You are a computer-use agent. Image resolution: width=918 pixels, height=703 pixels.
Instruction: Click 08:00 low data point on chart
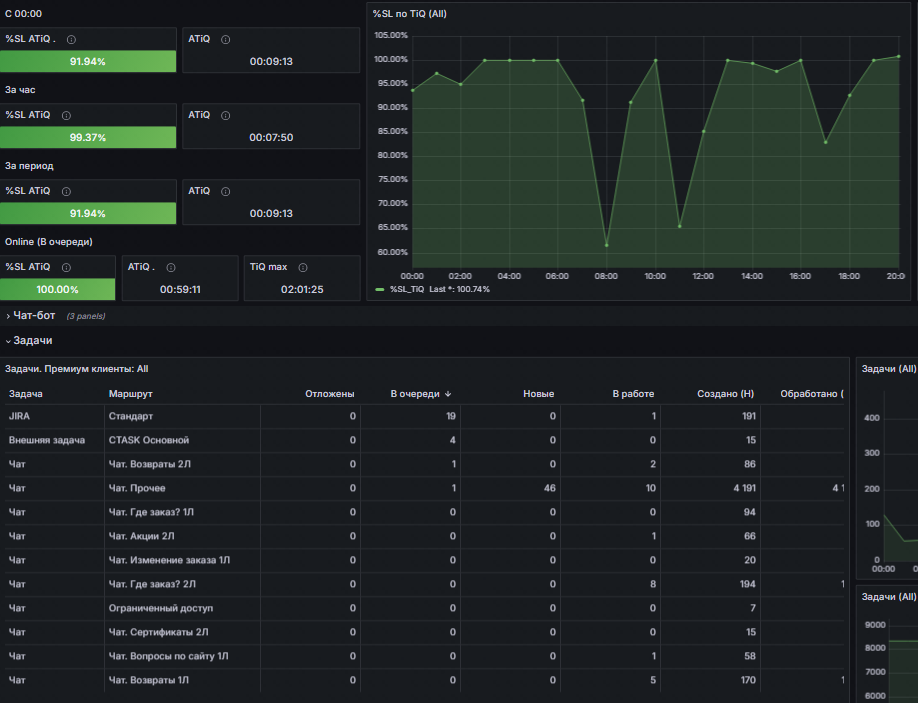pyautogui.click(x=606, y=245)
